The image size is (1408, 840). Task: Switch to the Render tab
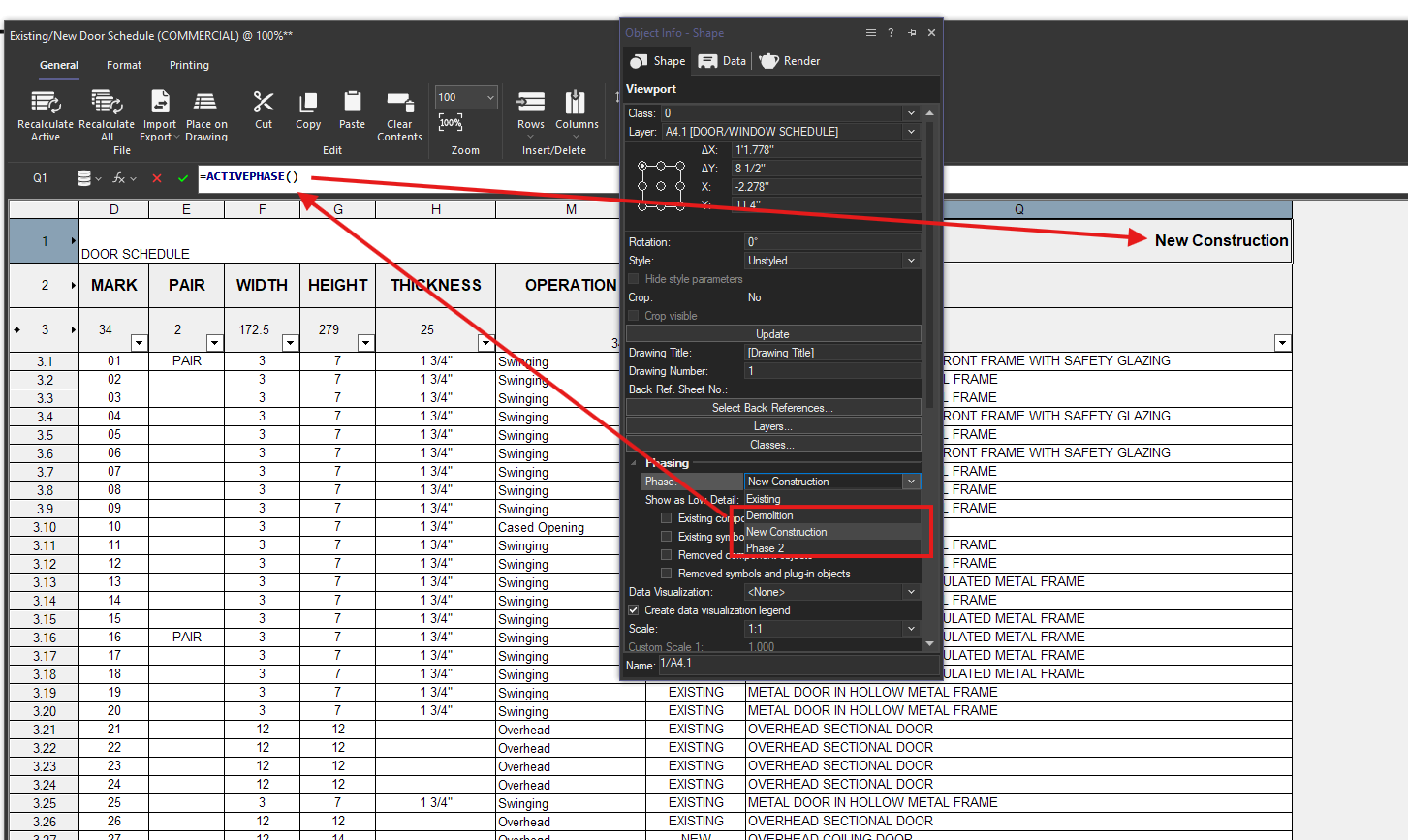pyautogui.click(x=790, y=61)
